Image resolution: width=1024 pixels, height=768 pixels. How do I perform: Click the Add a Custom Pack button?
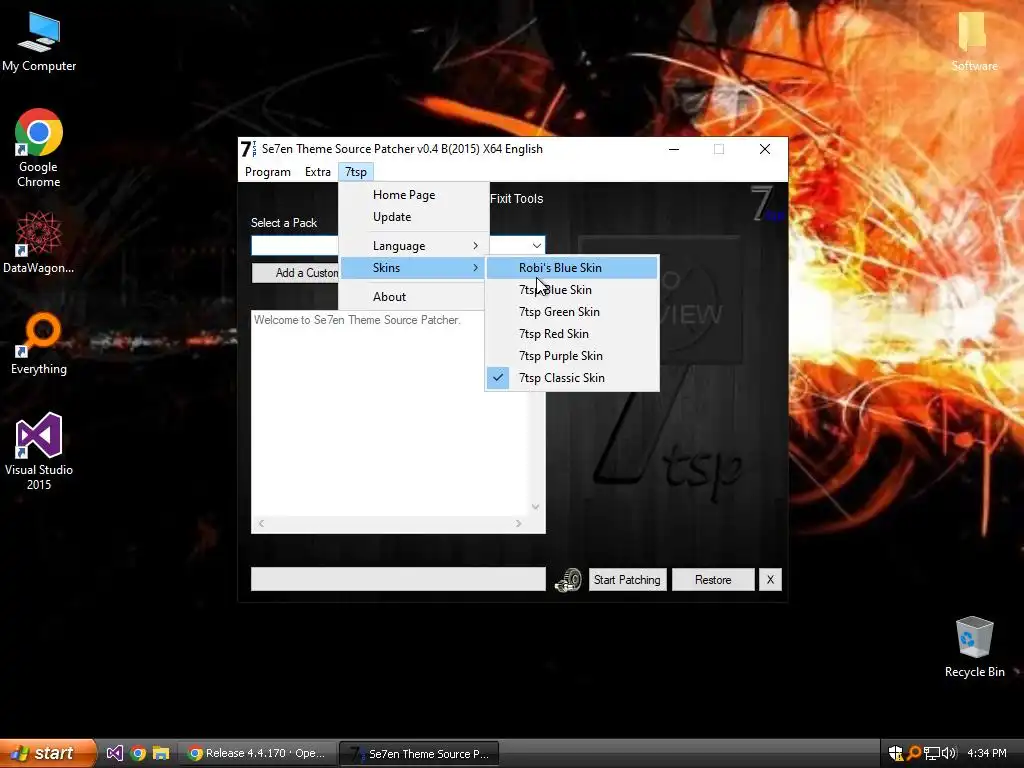295,273
